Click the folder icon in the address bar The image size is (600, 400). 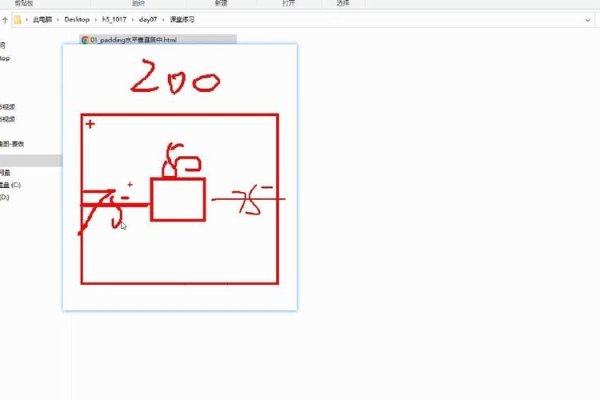click(17, 19)
